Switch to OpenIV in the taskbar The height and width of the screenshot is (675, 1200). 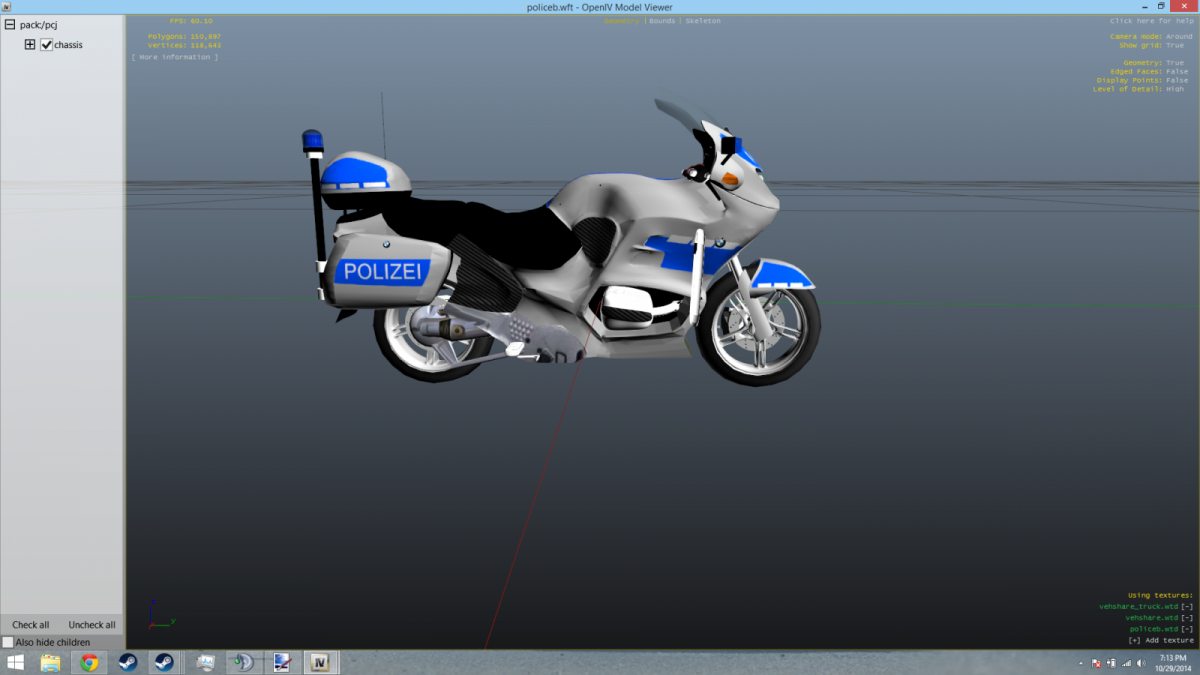[x=320, y=662]
